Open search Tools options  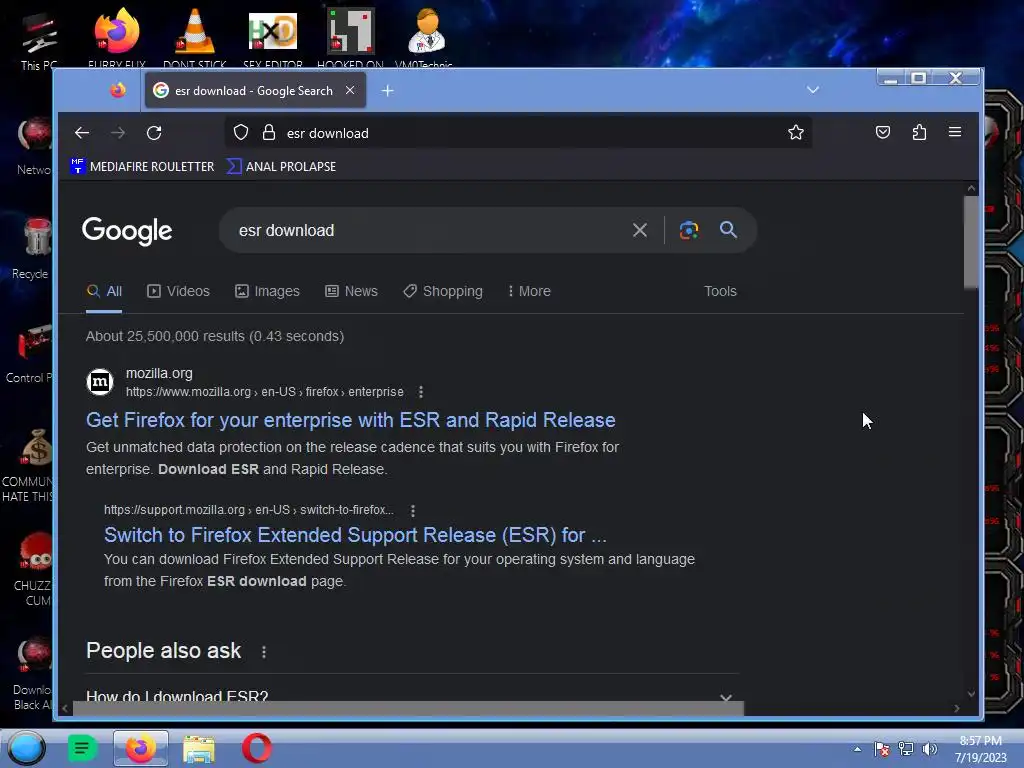click(720, 291)
